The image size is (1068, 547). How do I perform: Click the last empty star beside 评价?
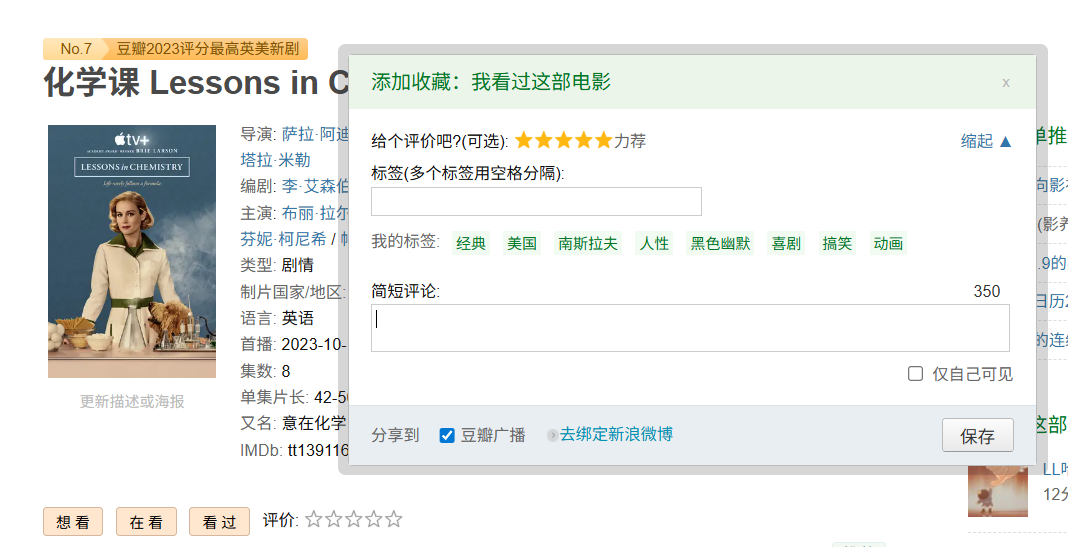394,519
